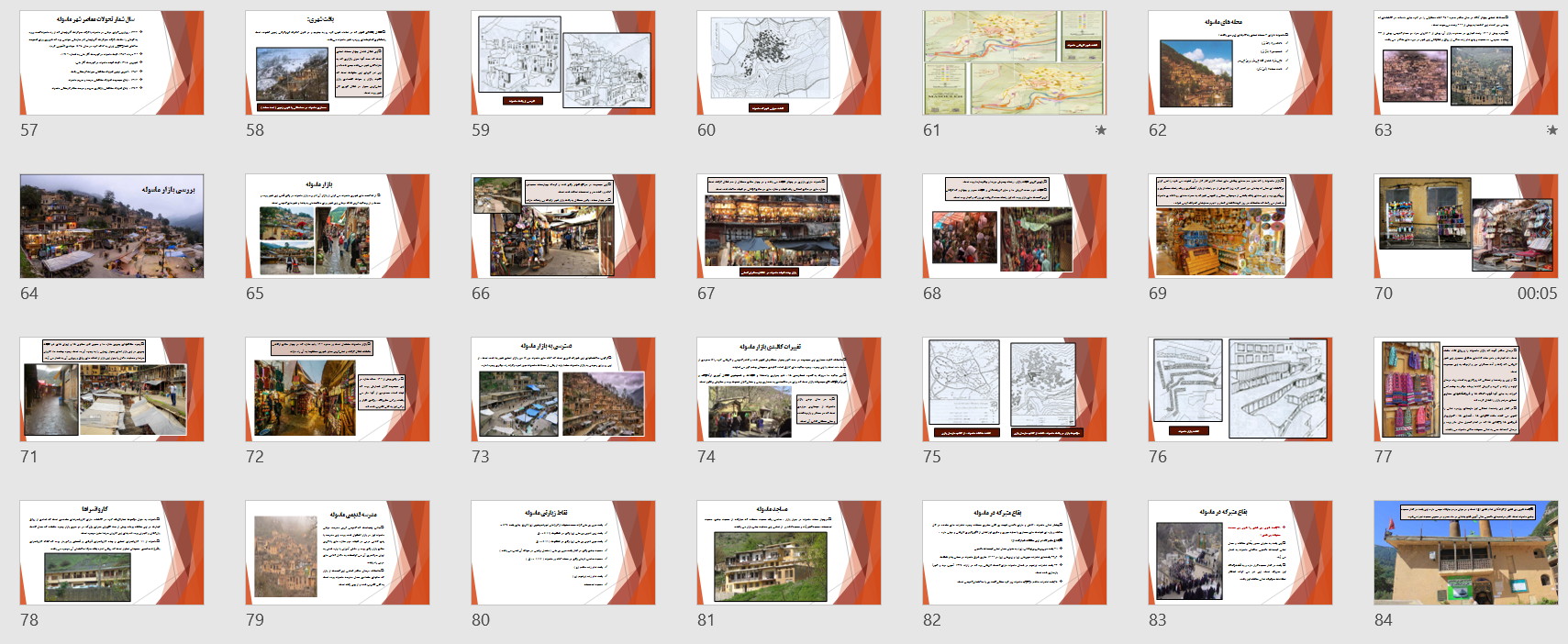Viewport: 1568px width, 644px height.
Task: Select slide 67 with the night bazaar photo
Action: (789, 226)
